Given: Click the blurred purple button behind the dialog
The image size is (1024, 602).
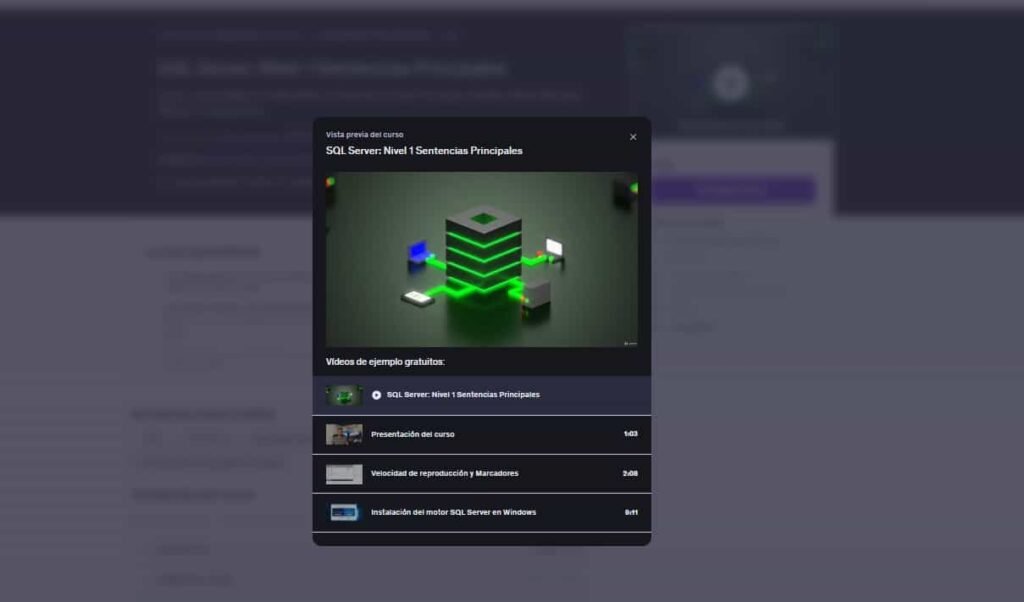Looking at the screenshot, I should (733, 190).
